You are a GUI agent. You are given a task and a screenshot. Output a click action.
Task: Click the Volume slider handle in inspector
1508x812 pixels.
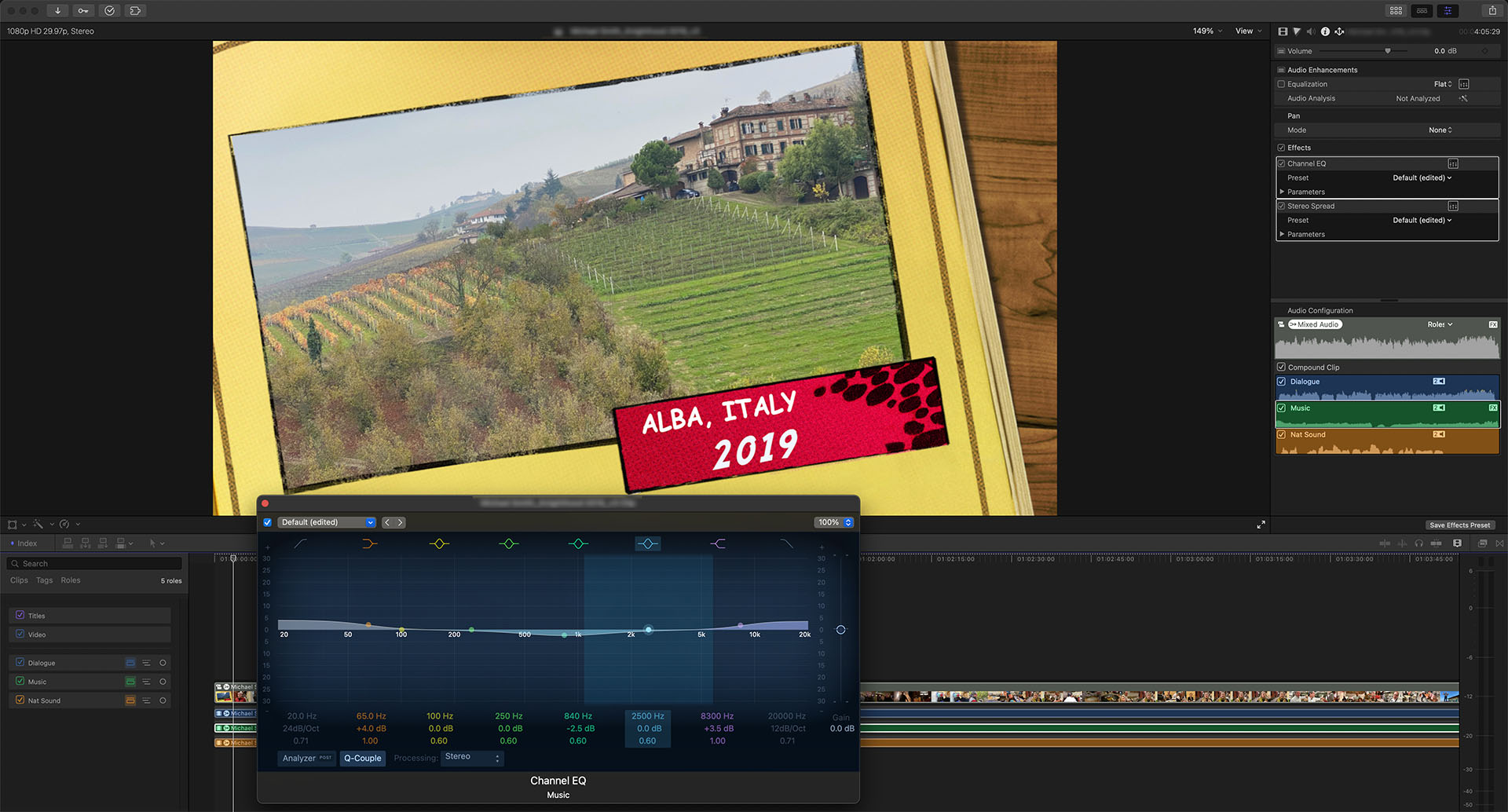point(1388,51)
